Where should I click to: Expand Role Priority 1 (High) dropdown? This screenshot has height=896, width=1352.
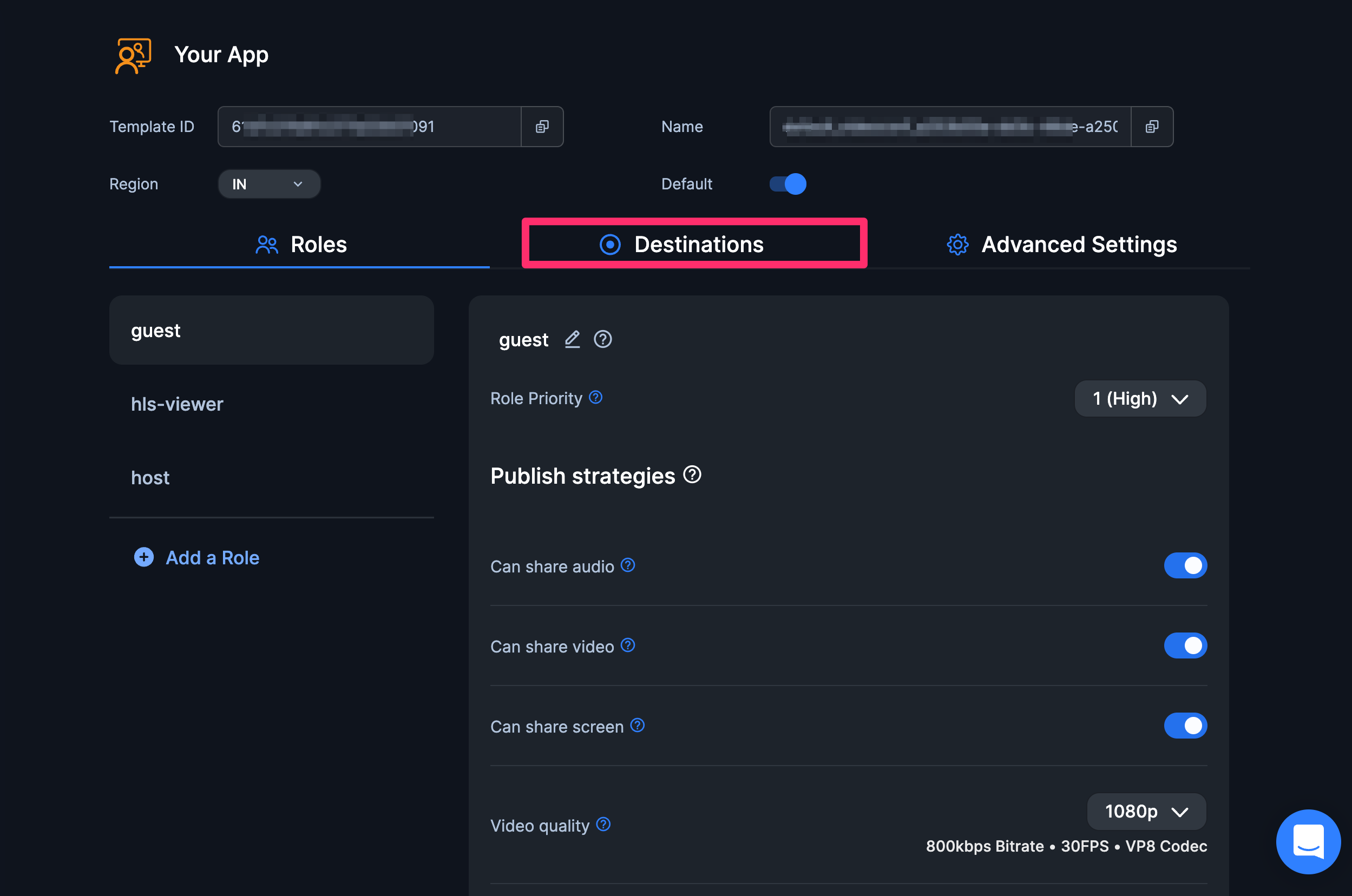pyautogui.click(x=1139, y=398)
